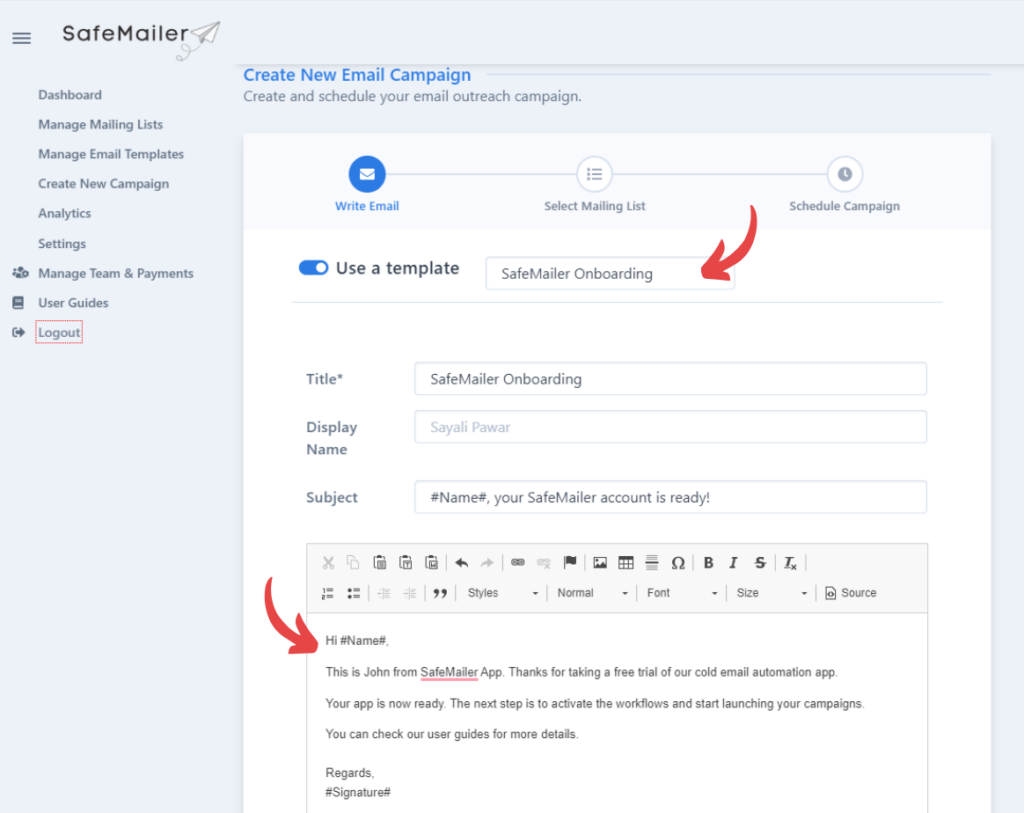
Task: Open Analytics page
Action: (x=64, y=213)
